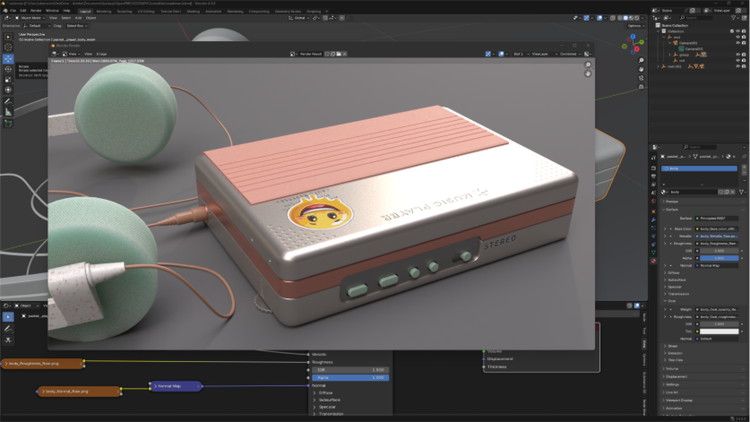The image size is (750, 422).
Task: Toggle visibility of Camera001 in outliner
Action: 738,43
